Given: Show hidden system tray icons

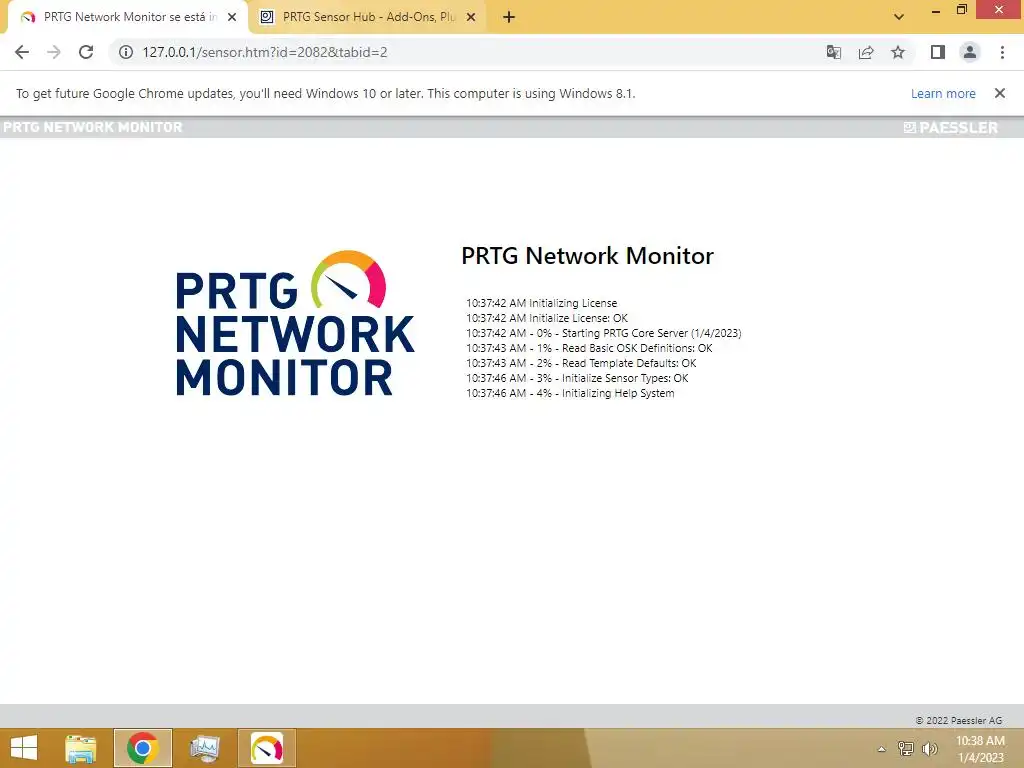Looking at the screenshot, I should (882, 749).
